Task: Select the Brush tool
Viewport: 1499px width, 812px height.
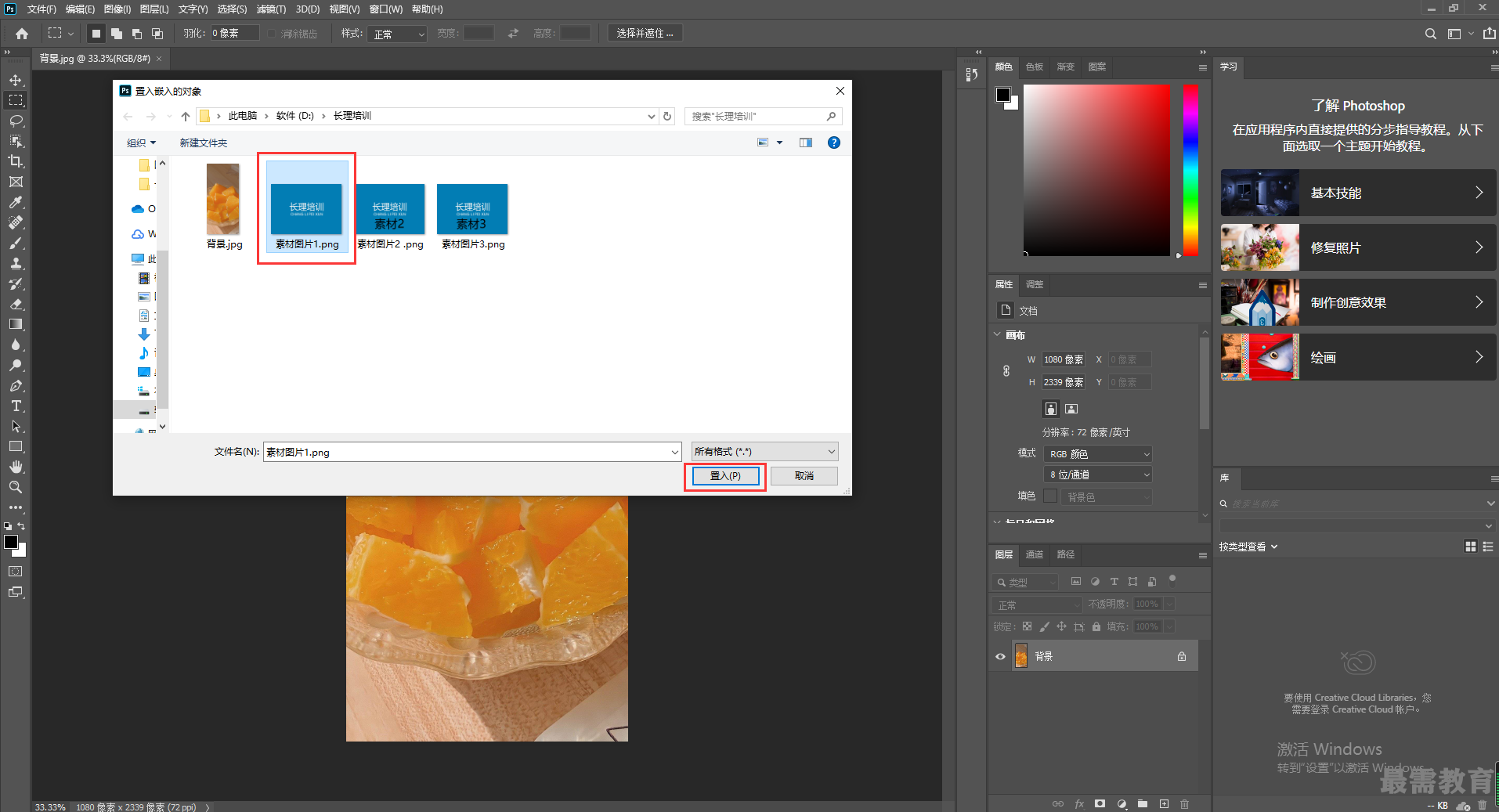Action: point(16,243)
